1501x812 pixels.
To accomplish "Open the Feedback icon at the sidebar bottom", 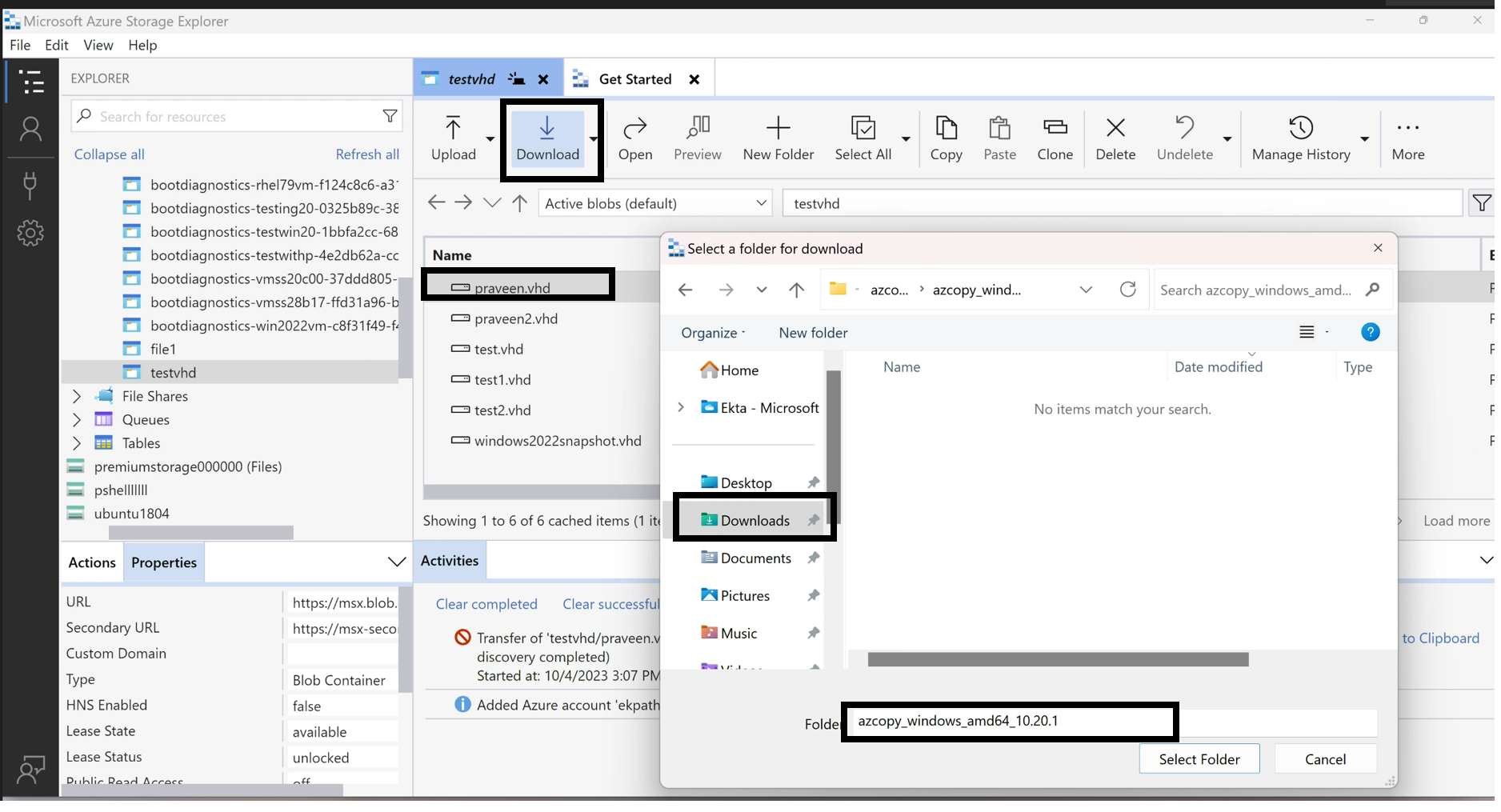I will [x=30, y=769].
